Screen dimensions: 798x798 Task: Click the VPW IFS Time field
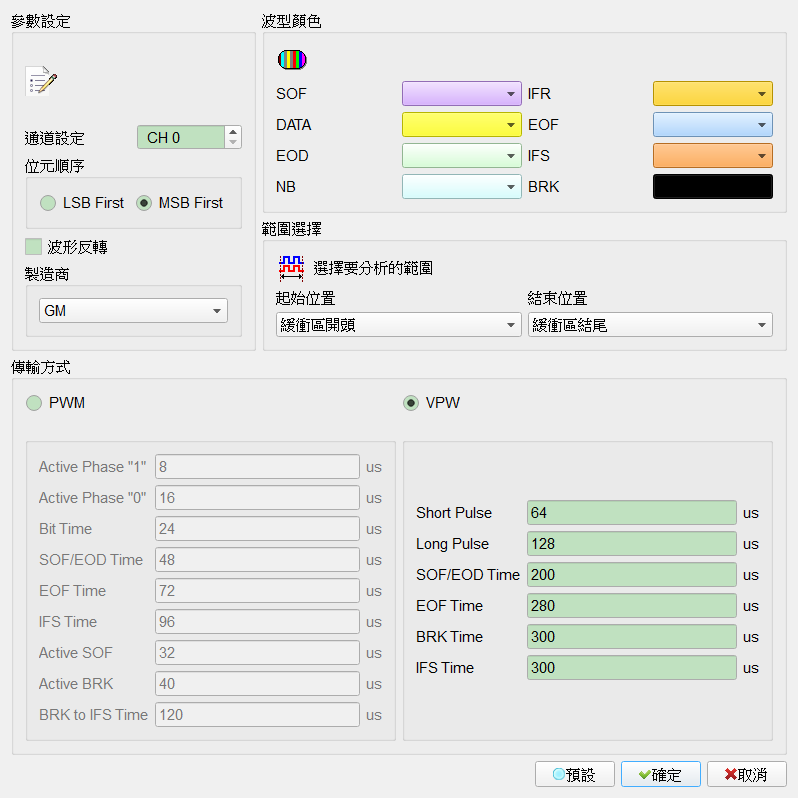tap(632, 668)
